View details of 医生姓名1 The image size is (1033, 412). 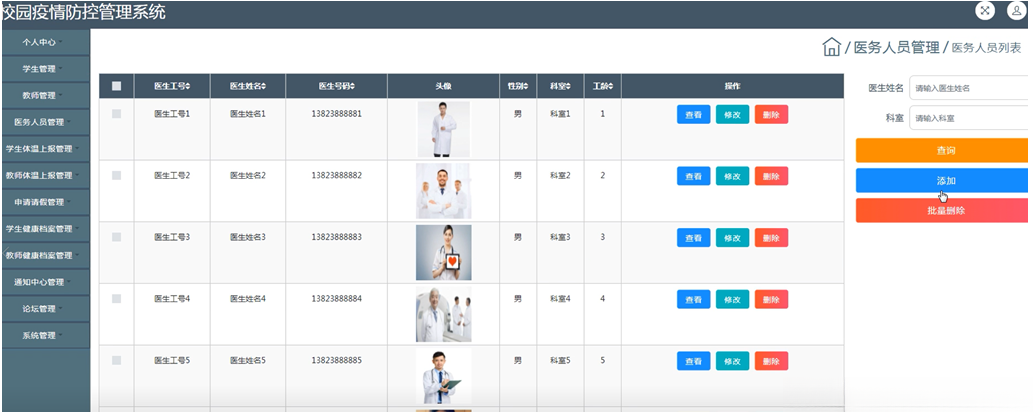694,115
